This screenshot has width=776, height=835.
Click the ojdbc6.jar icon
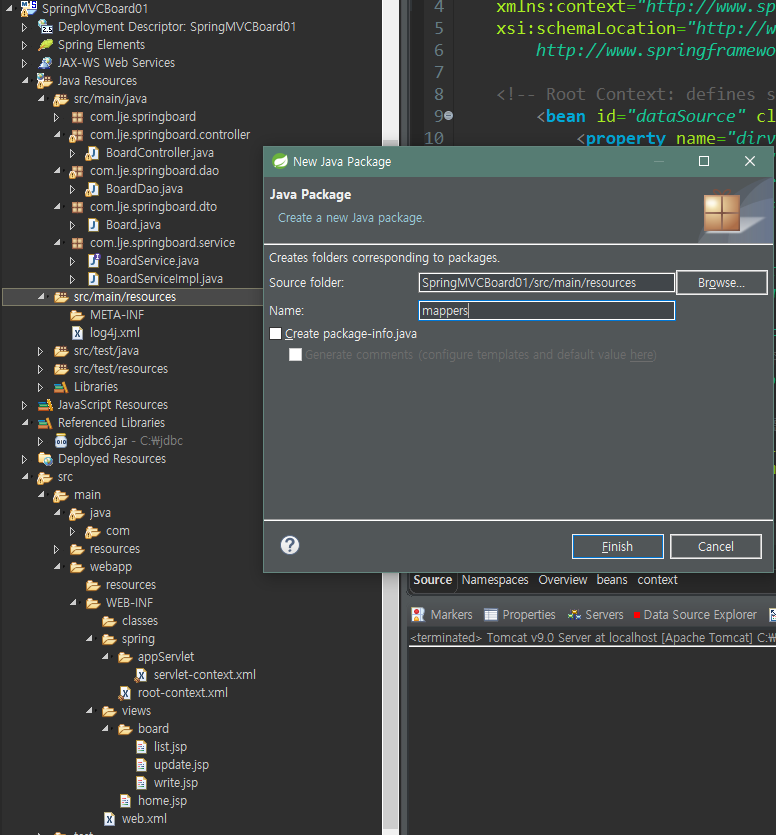61,441
